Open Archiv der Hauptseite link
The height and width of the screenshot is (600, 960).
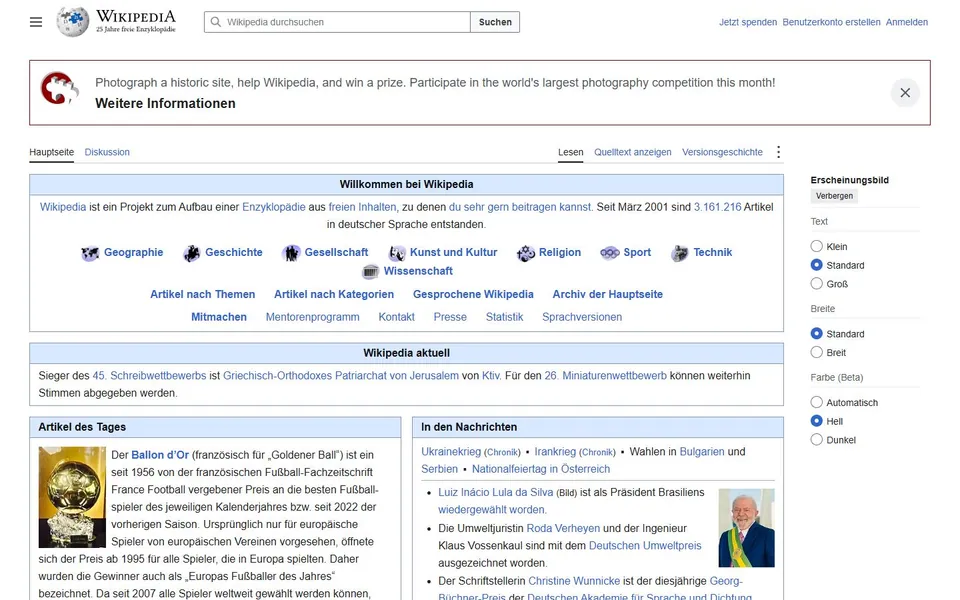pos(607,294)
